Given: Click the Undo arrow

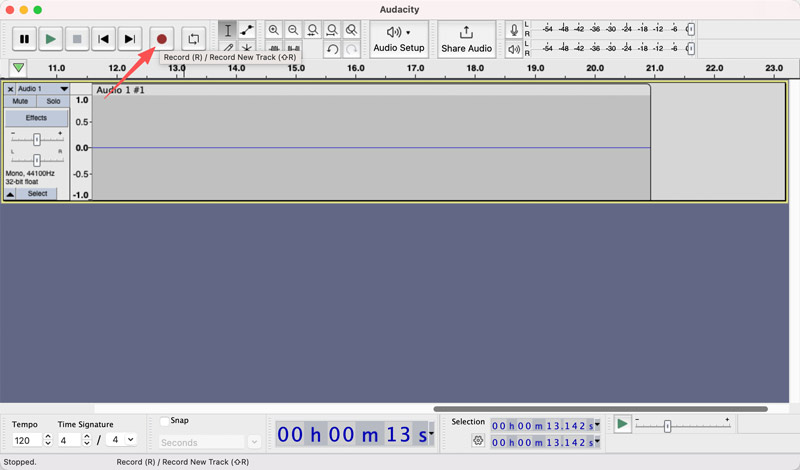Looking at the screenshot, I should pos(332,50).
